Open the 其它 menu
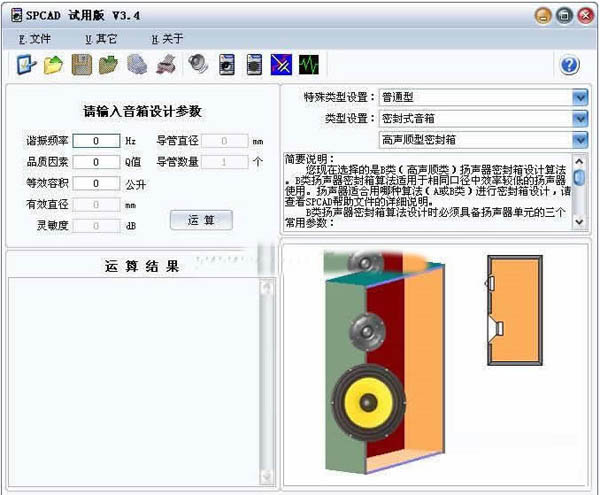 click(x=100, y=39)
